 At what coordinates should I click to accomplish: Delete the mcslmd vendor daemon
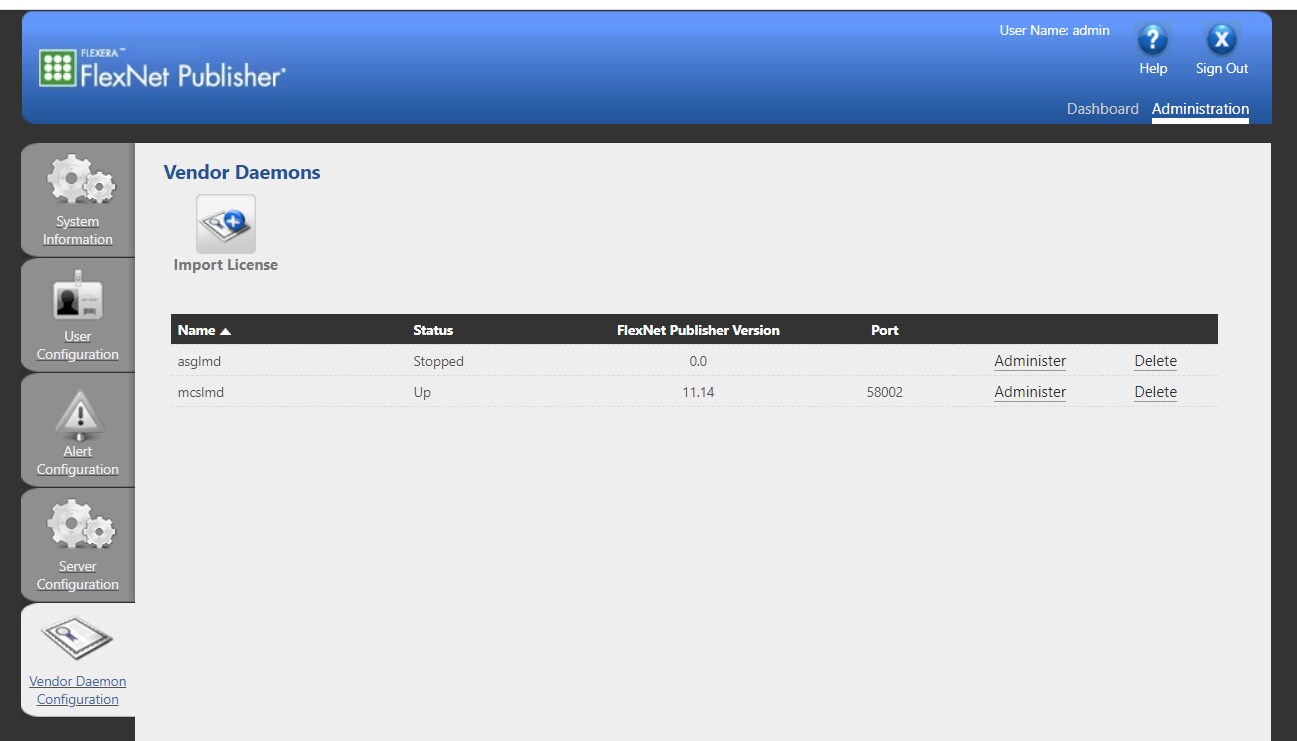[1155, 392]
